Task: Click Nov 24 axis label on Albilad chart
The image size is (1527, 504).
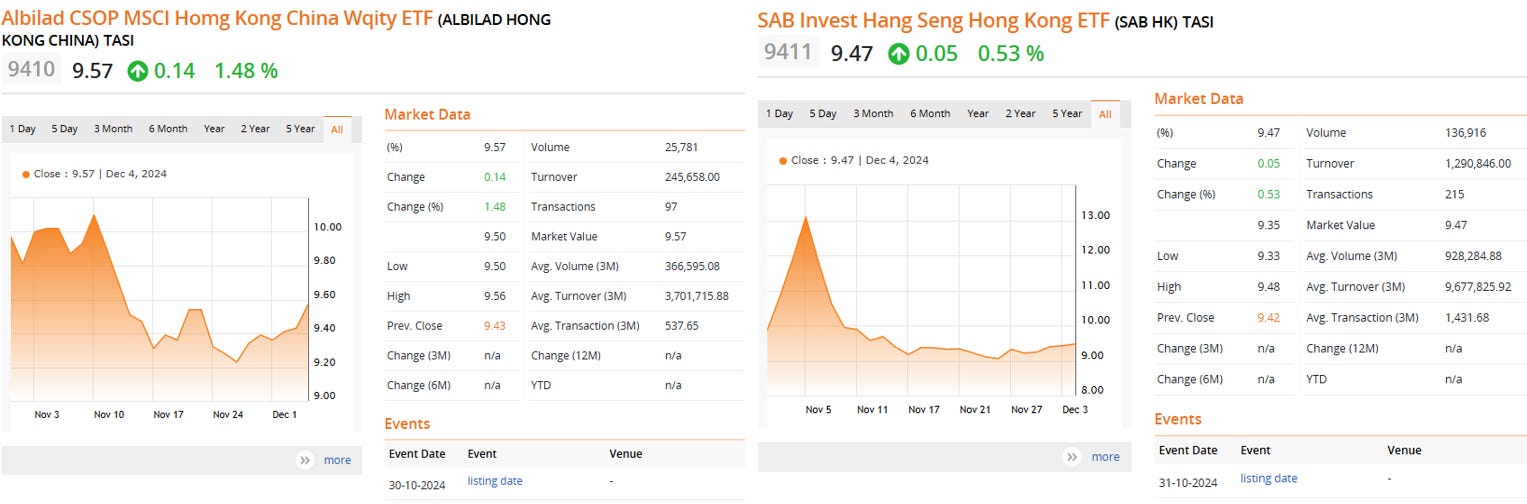Action: 227,414
